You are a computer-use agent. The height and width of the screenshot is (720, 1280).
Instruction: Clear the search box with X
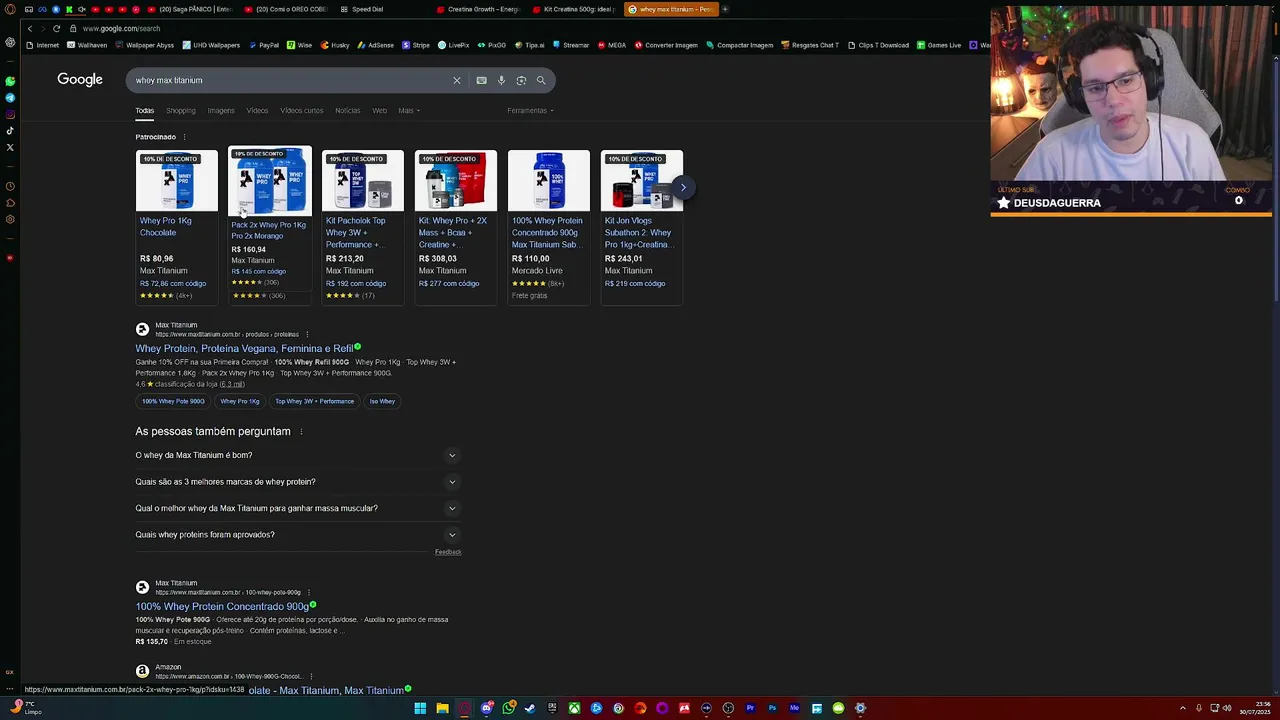tap(457, 80)
